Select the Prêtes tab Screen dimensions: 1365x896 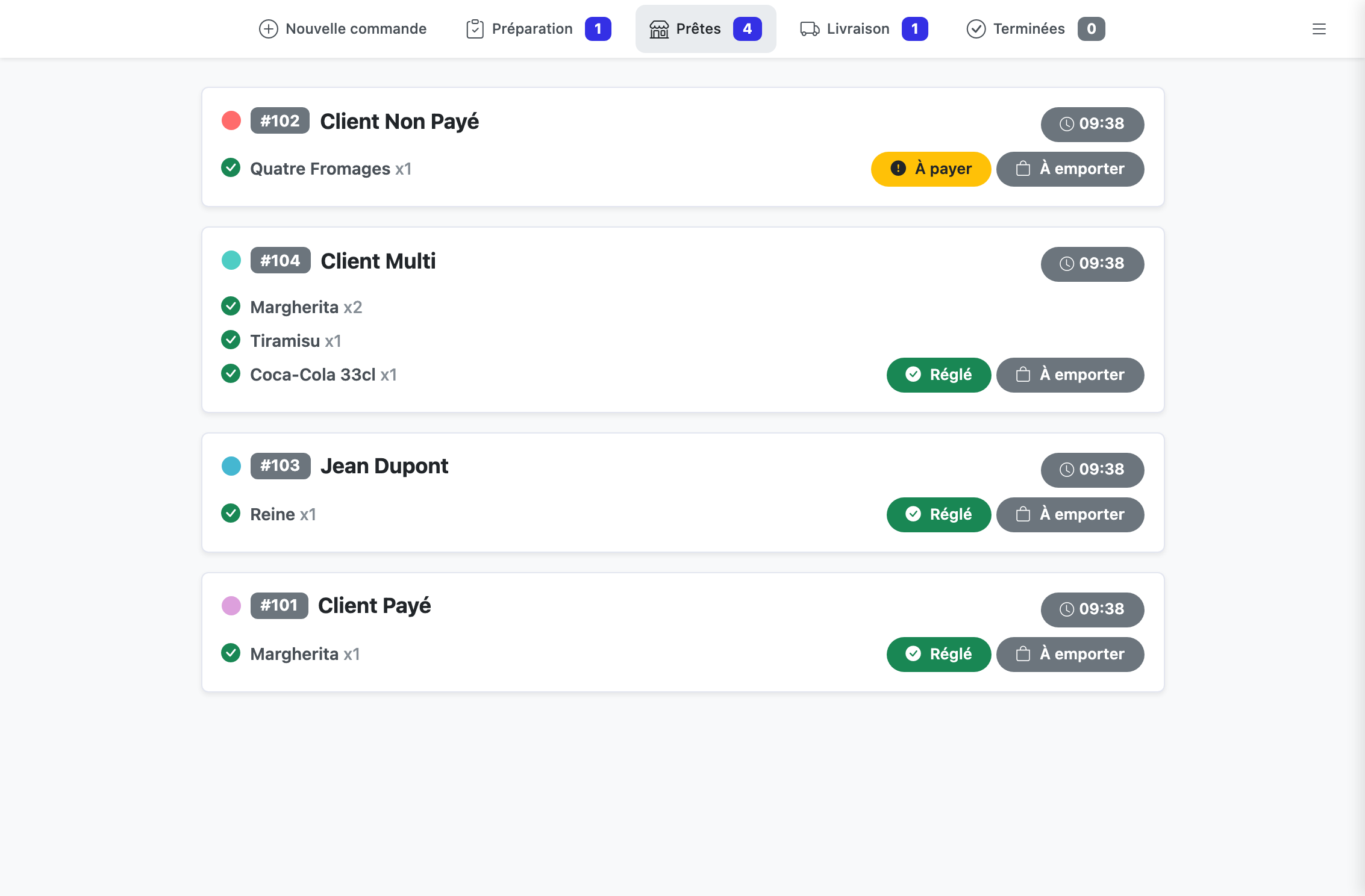point(705,29)
